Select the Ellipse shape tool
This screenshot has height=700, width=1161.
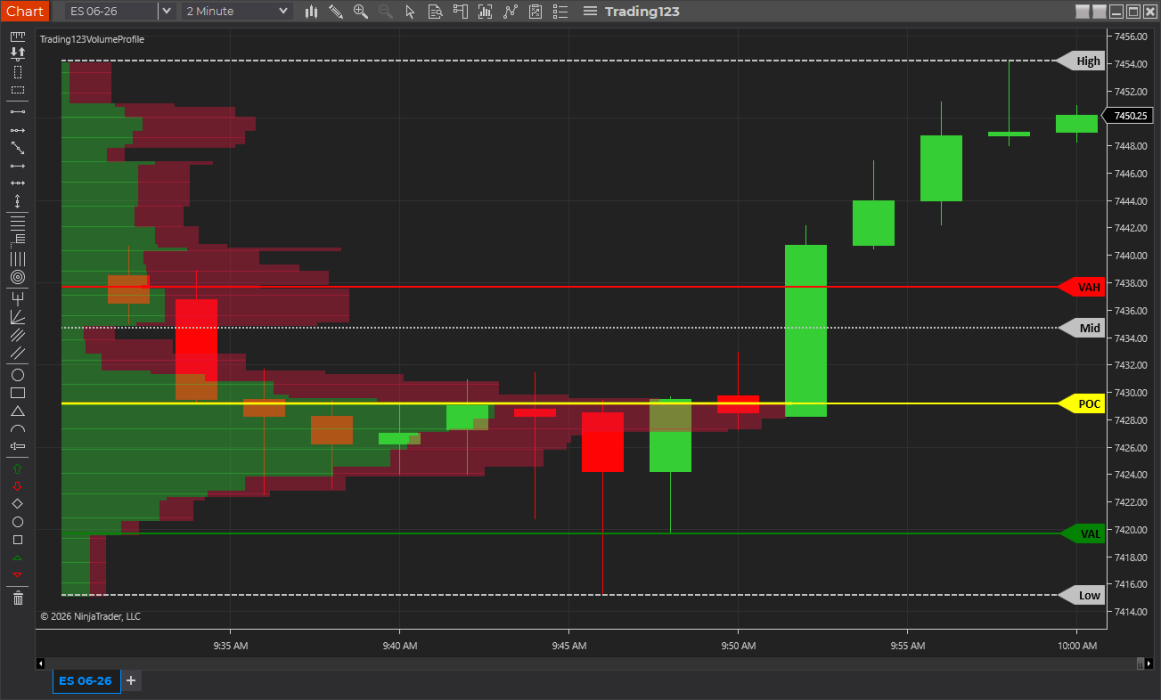click(x=18, y=375)
